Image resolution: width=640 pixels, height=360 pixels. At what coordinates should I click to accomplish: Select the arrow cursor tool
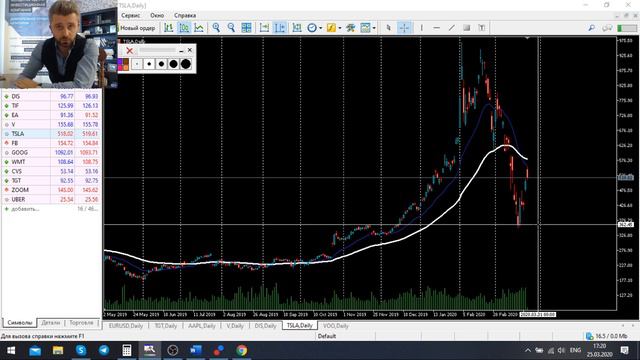[388, 28]
